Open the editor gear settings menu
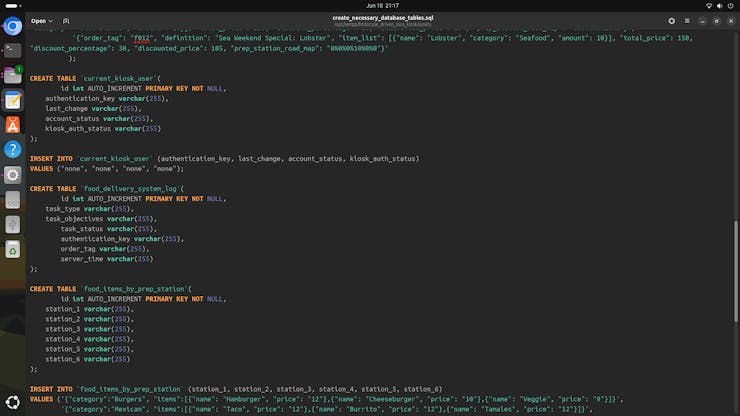The height and width of the screenshot is (416, 740). click(x=671, y=20)
